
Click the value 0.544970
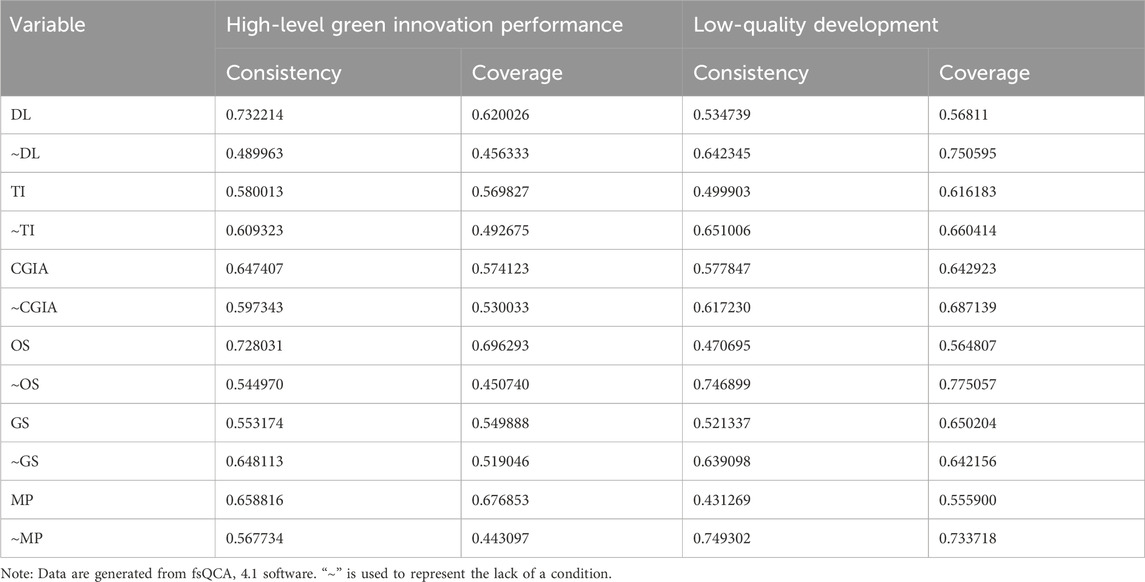[x=255, y=384]
